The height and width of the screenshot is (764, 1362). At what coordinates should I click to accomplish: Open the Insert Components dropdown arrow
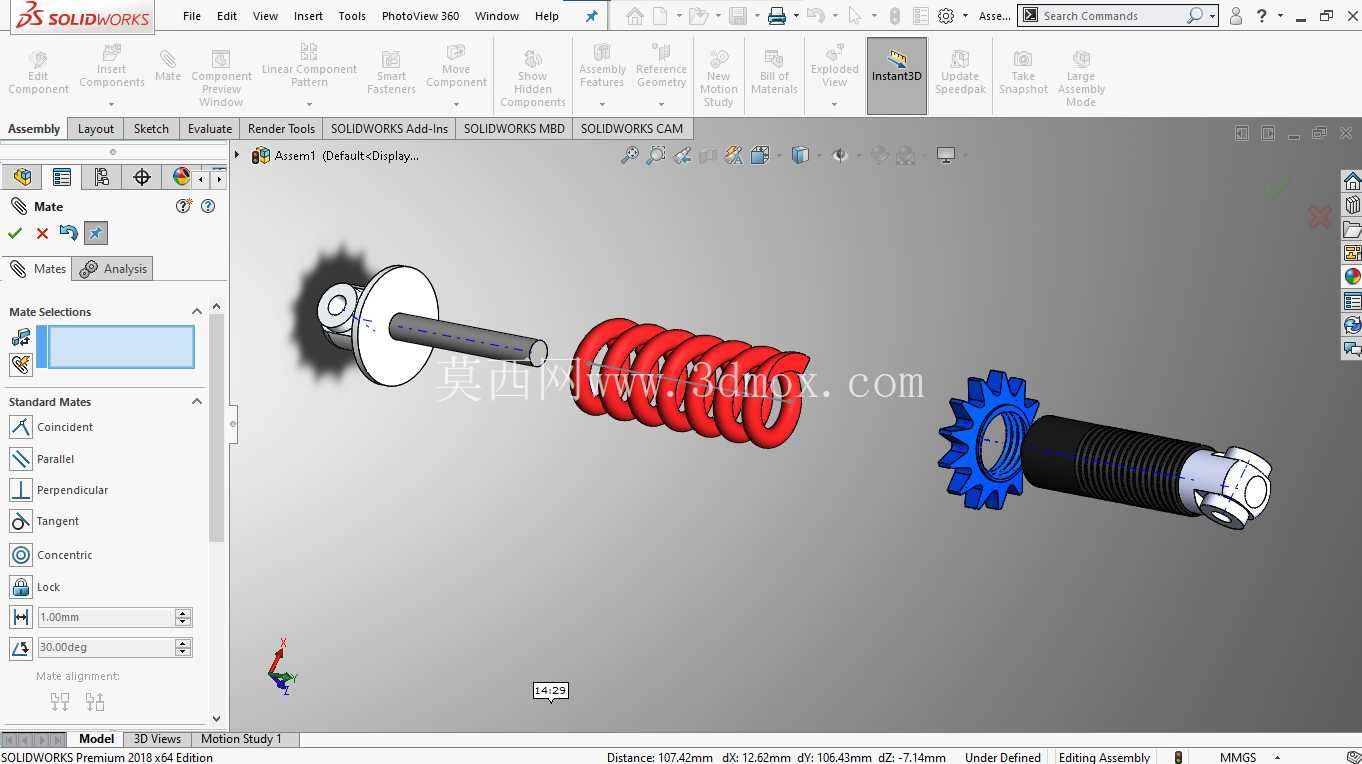click(111, 104)
